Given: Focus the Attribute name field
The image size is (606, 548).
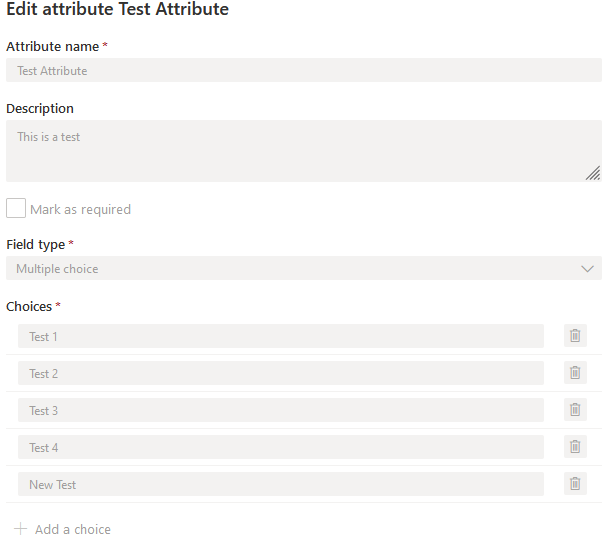Looking at the screenshot, I should (303, 70).
